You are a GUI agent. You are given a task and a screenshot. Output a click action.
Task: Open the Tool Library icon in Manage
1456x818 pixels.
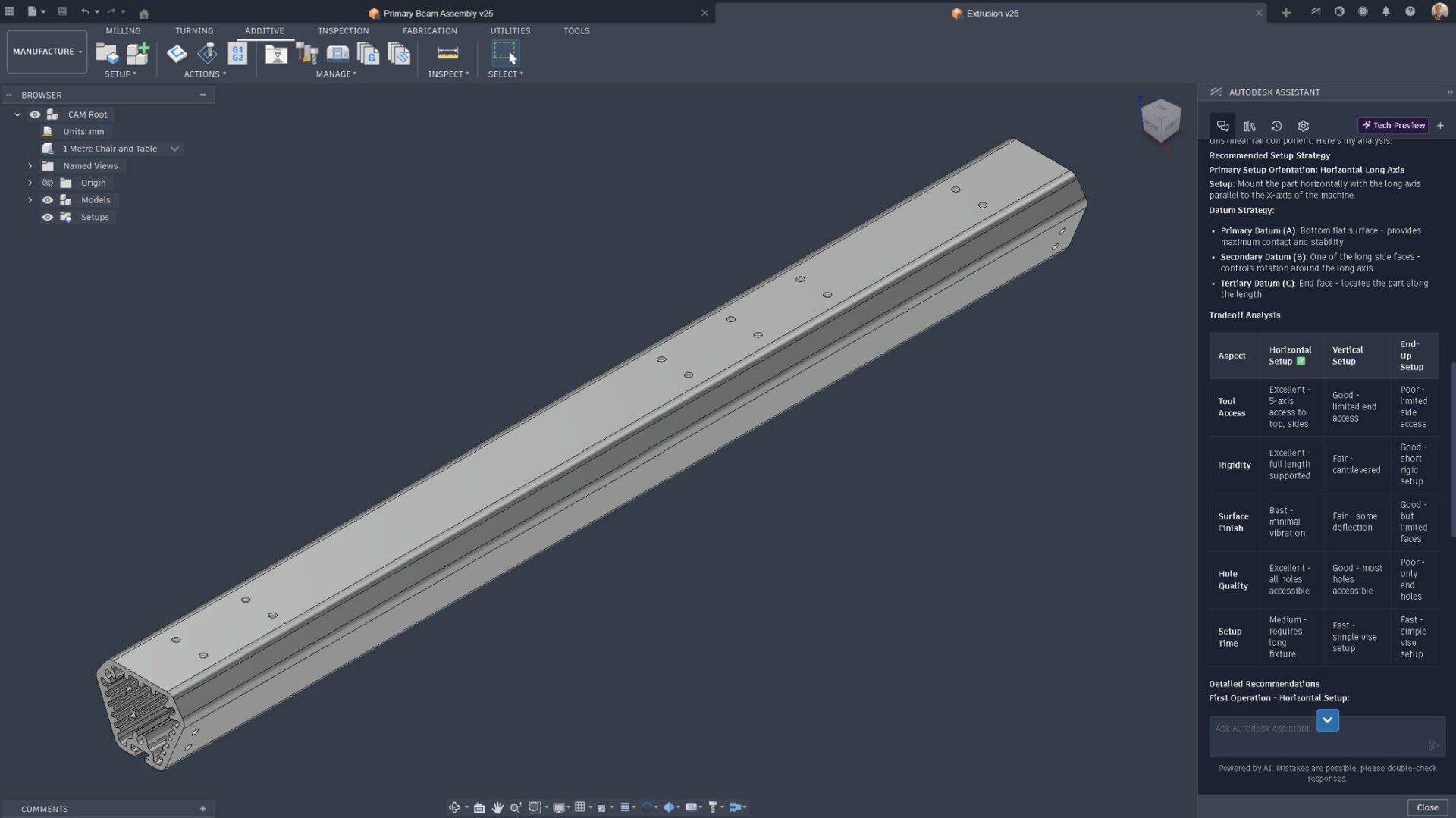click(306, 53)
